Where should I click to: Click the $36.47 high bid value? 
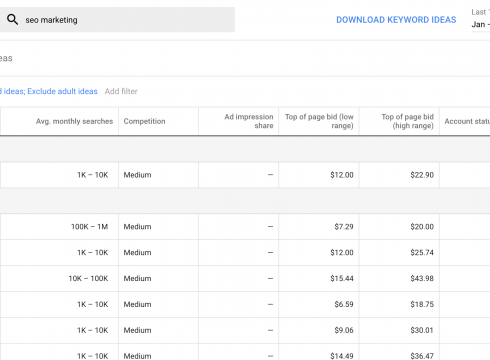pos(422,356)
